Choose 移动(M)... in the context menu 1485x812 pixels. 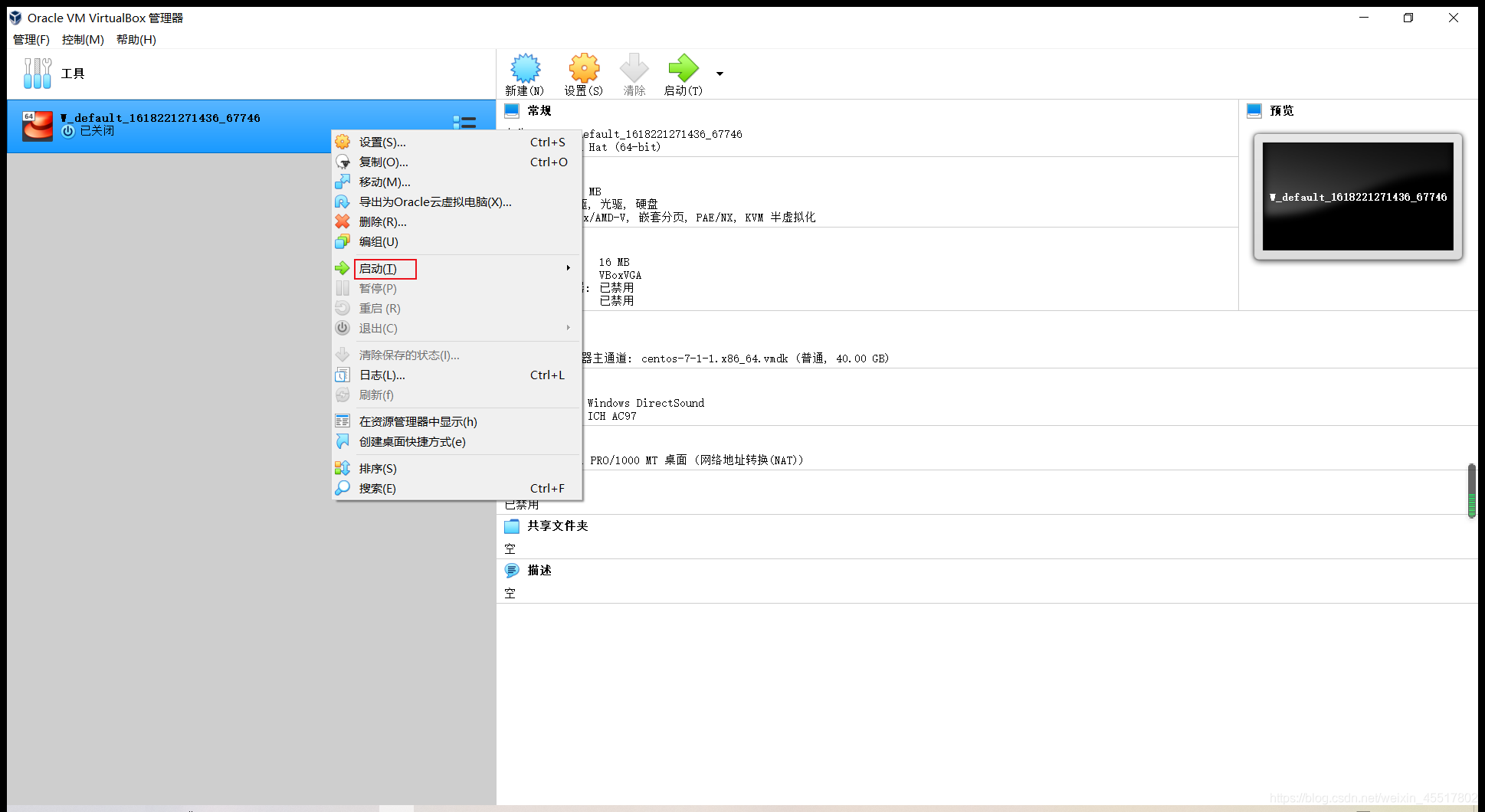[x=457, y=182]
